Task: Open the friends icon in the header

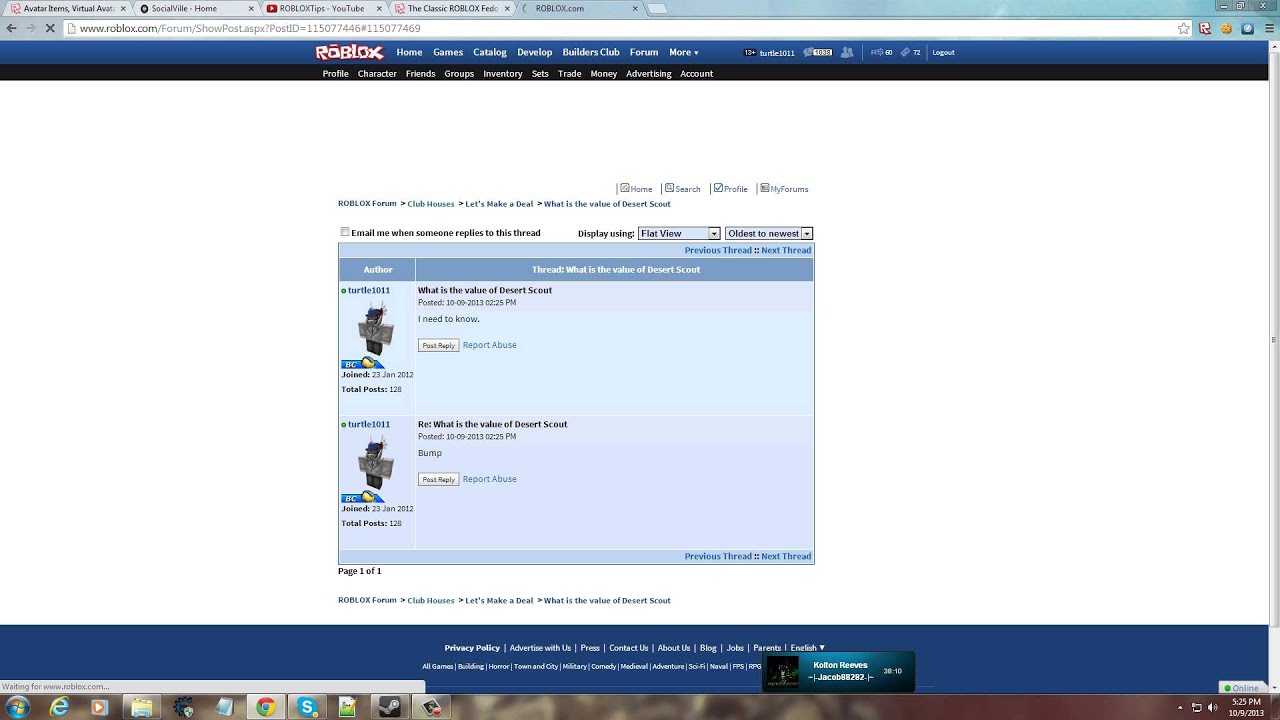Action: click(x=847, y=52)
